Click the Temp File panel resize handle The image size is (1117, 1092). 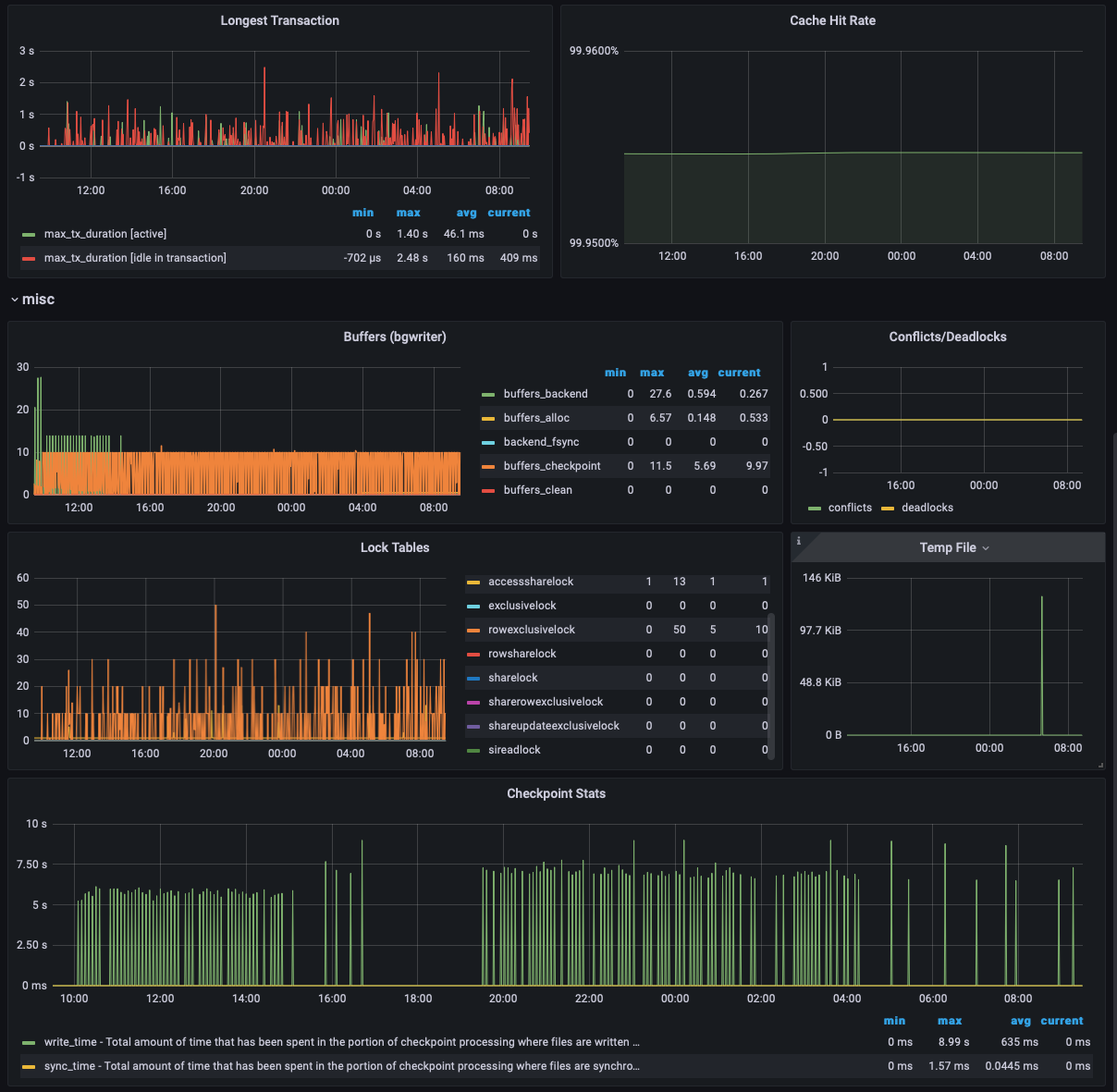[x=1099, y=765]
